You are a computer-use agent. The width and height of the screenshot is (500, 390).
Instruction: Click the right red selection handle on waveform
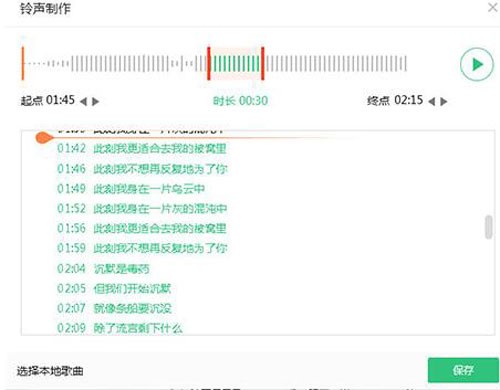click(x=263, y=63)
